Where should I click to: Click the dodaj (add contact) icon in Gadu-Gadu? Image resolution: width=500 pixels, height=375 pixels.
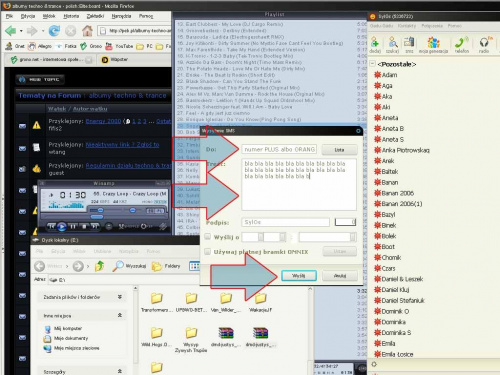coord(375,45)
